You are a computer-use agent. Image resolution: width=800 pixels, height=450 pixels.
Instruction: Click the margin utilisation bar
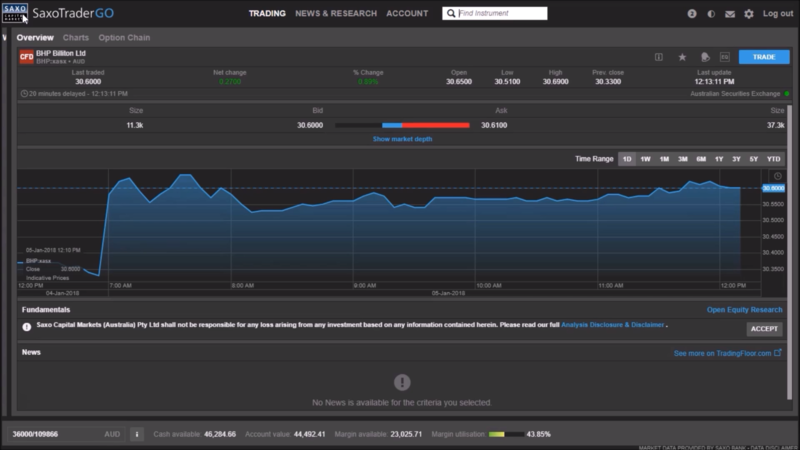click(x=506, y=434)
